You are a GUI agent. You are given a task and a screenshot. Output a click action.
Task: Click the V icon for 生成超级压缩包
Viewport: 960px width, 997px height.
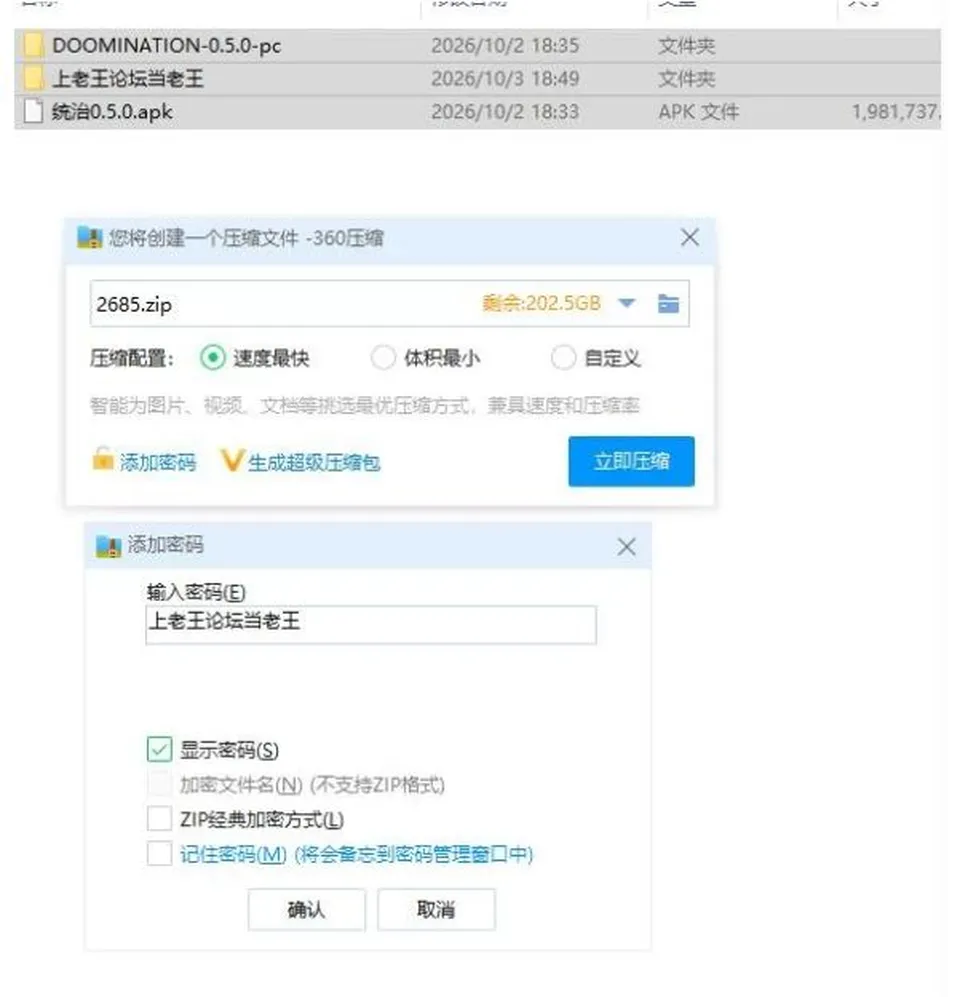[232, 460]
